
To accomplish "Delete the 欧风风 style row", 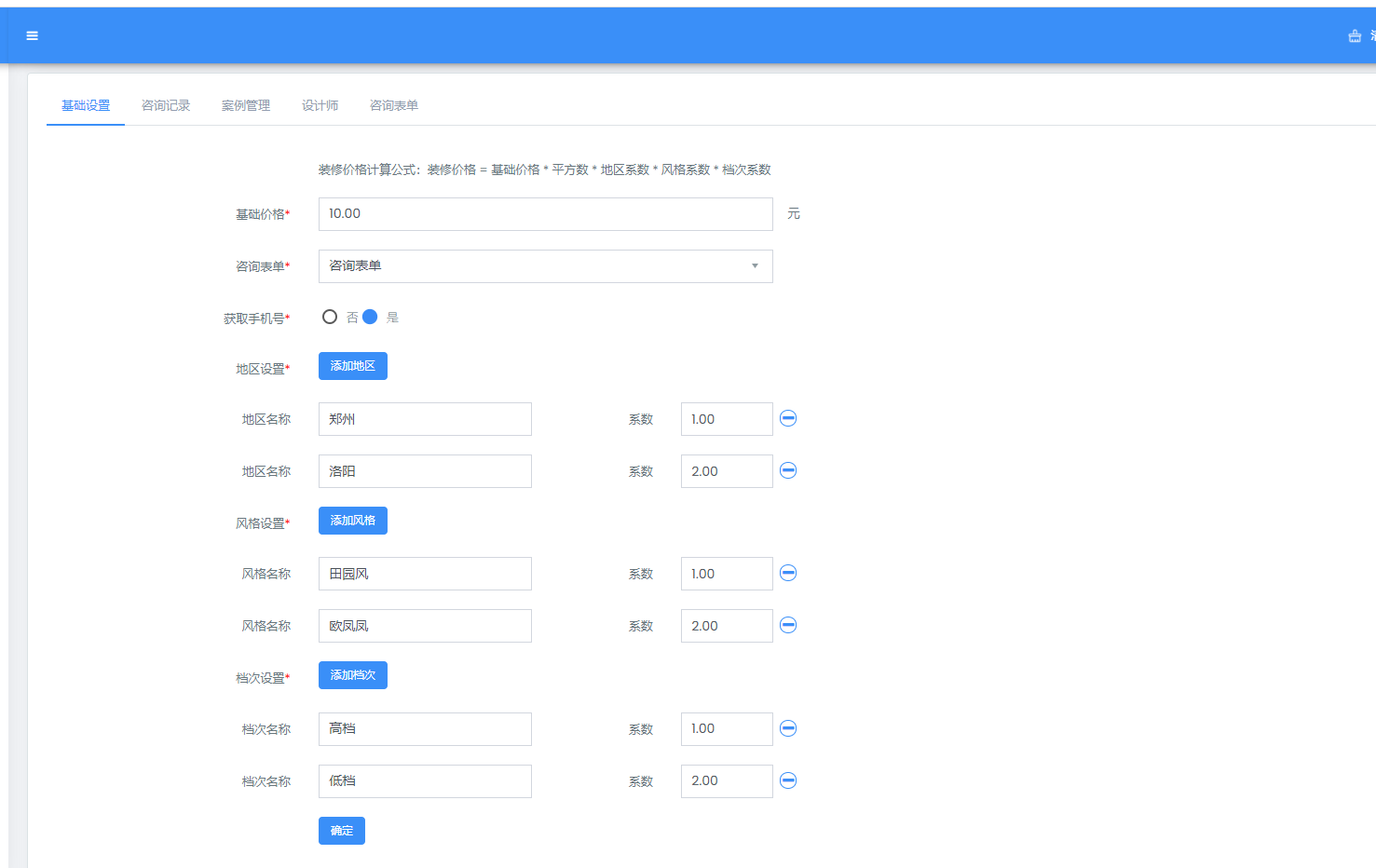I will 788,625.
